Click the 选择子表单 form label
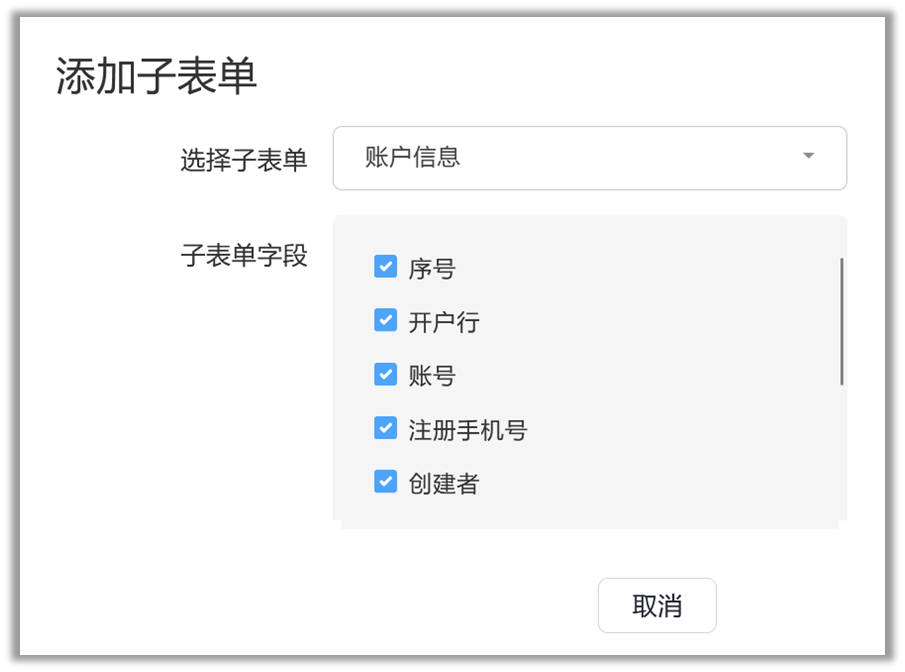Screen dimensions: 905x672 click(x=243, y=160)
